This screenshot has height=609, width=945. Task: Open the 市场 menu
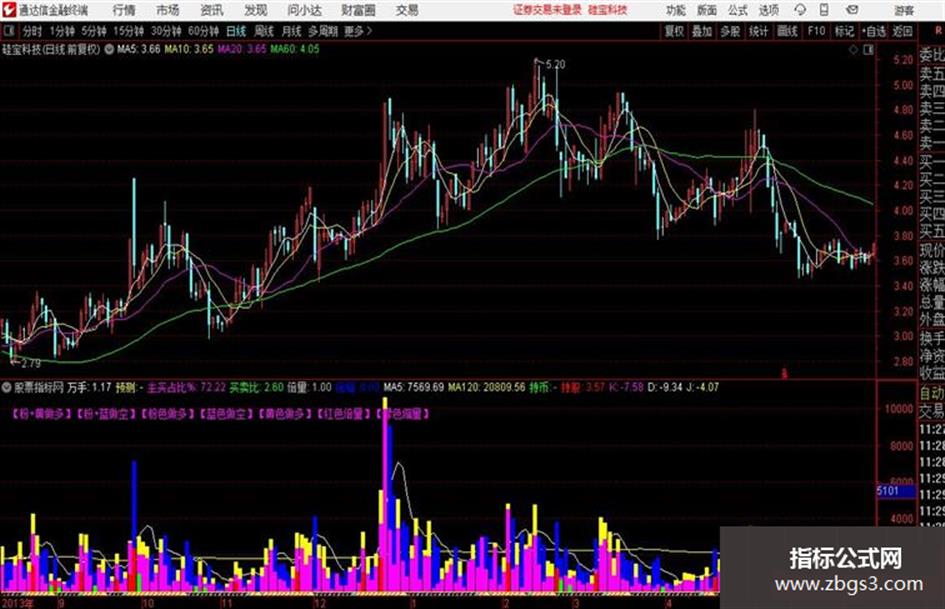click(x=168, y=10)
